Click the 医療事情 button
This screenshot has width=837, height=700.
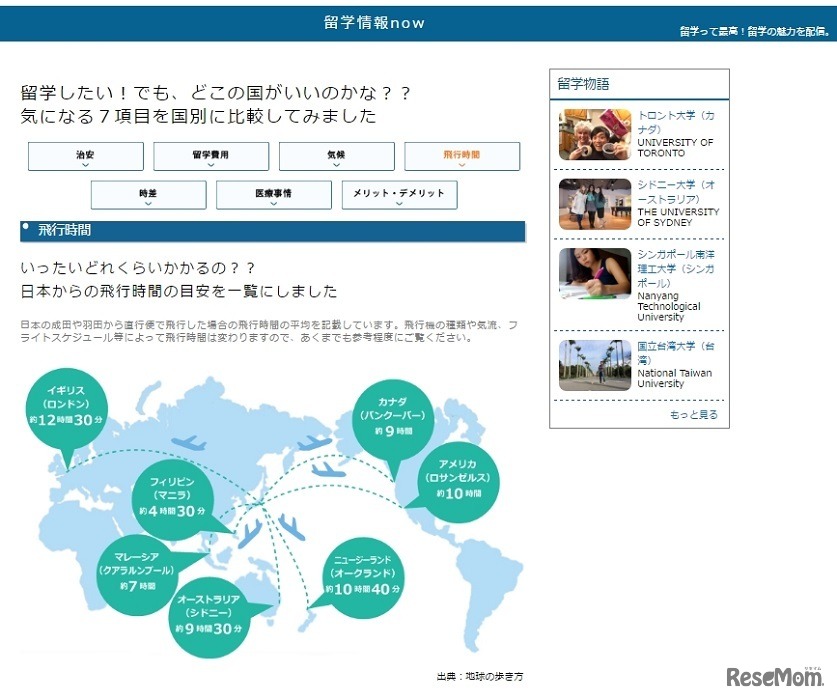click(x=273, y=195)
